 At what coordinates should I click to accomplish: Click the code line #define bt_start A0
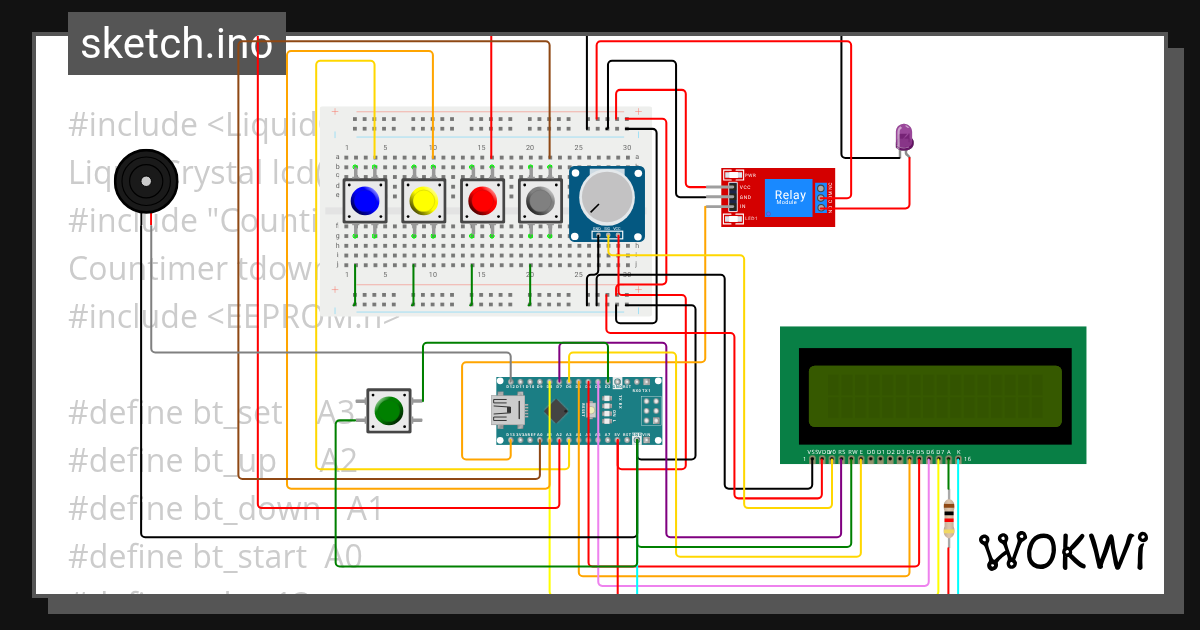(x=215, y=556)
